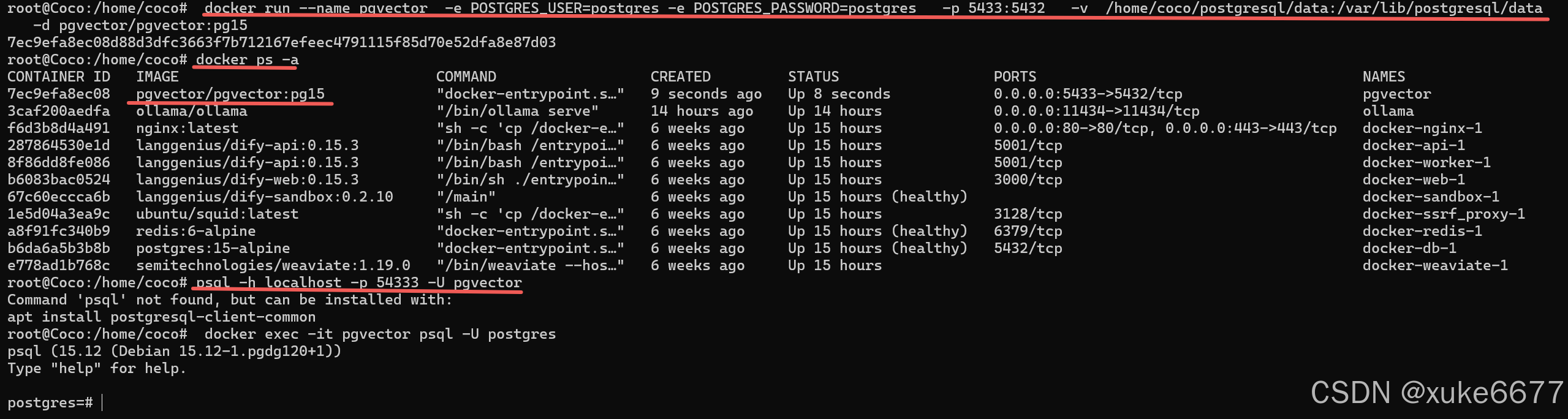
Task: Click the CREATED column header
Action: [681, 77]
